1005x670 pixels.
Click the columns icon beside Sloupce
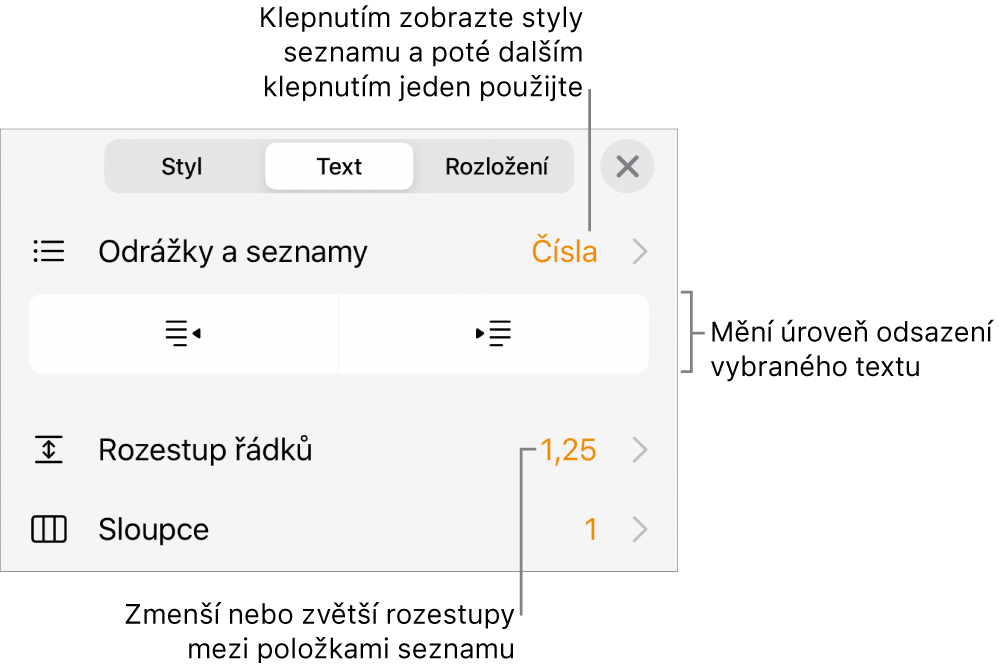click(49, 530)
